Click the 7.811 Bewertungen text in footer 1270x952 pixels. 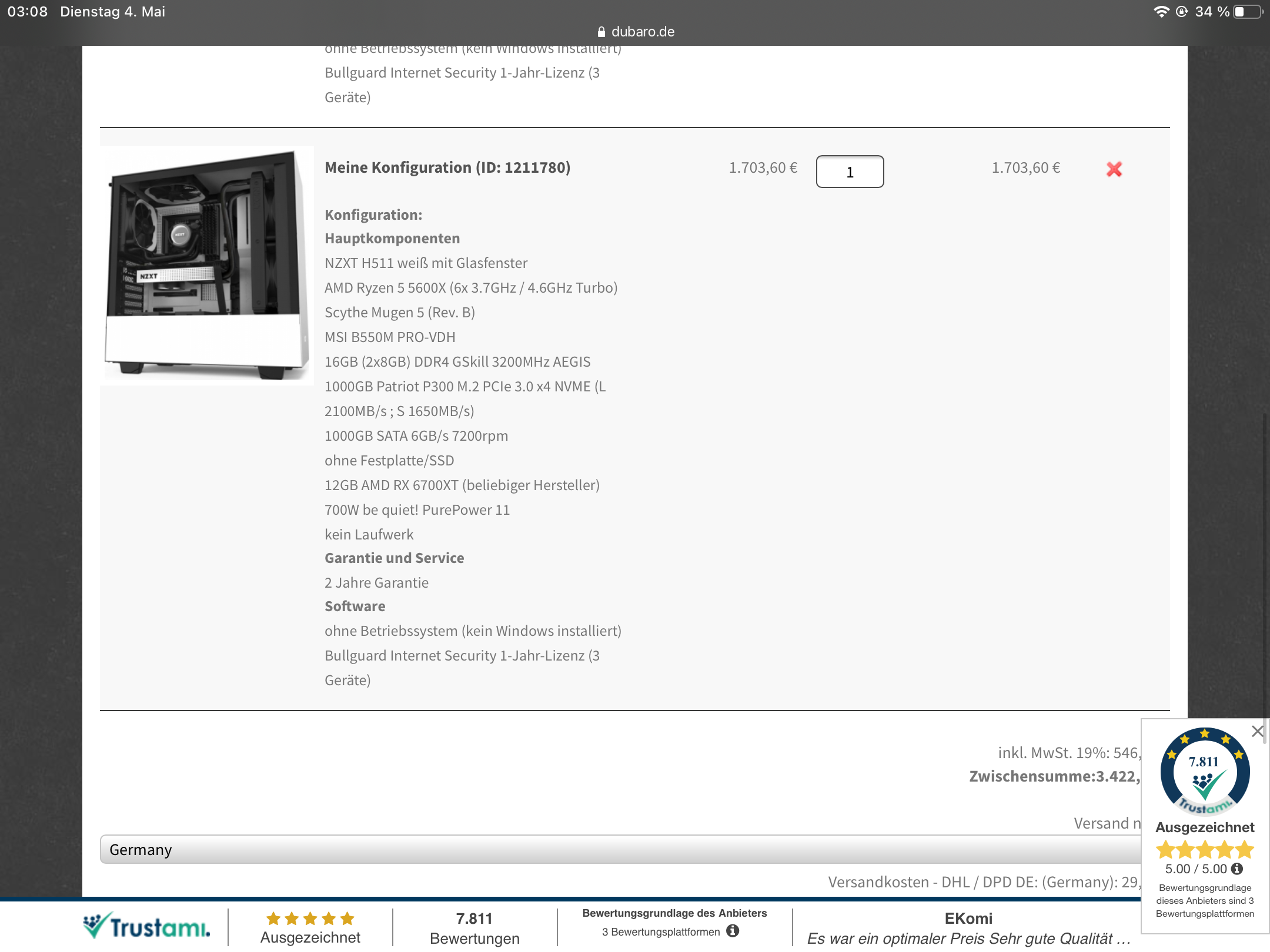pos(474,928)
